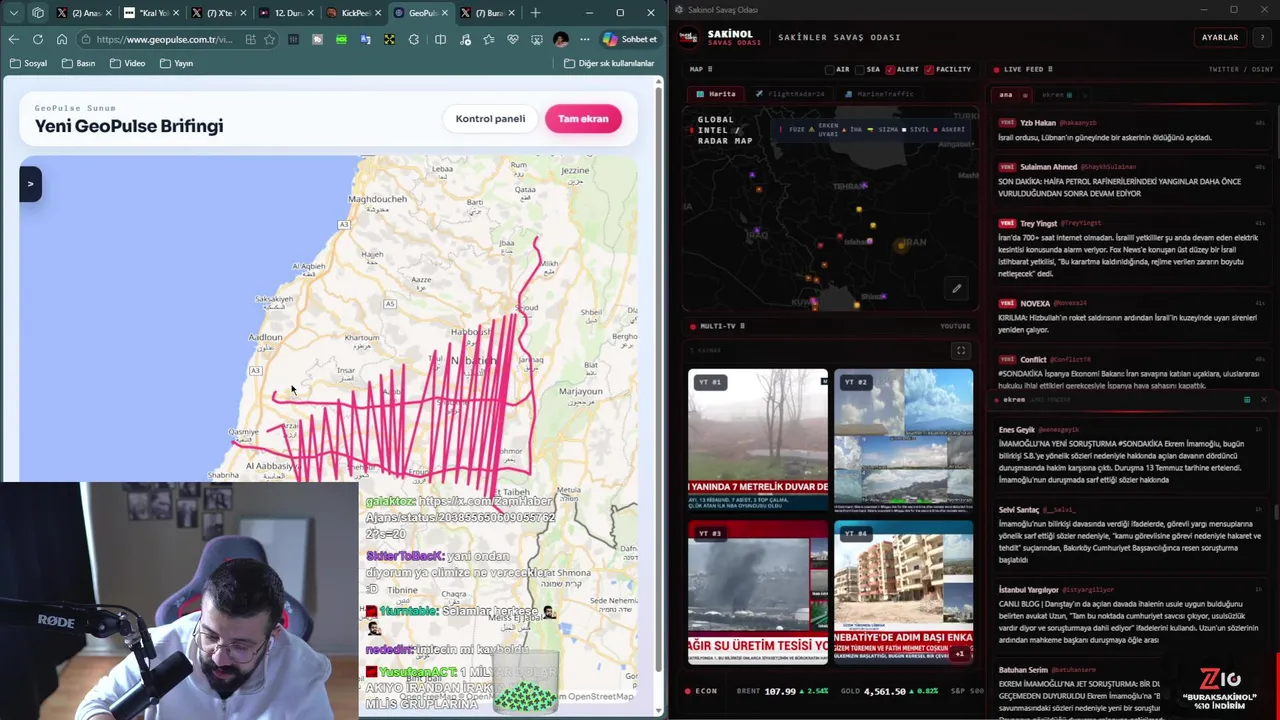Click the MULTI-TV panel drag handle
Screen dimensions: 1280x720
(742, 326)
